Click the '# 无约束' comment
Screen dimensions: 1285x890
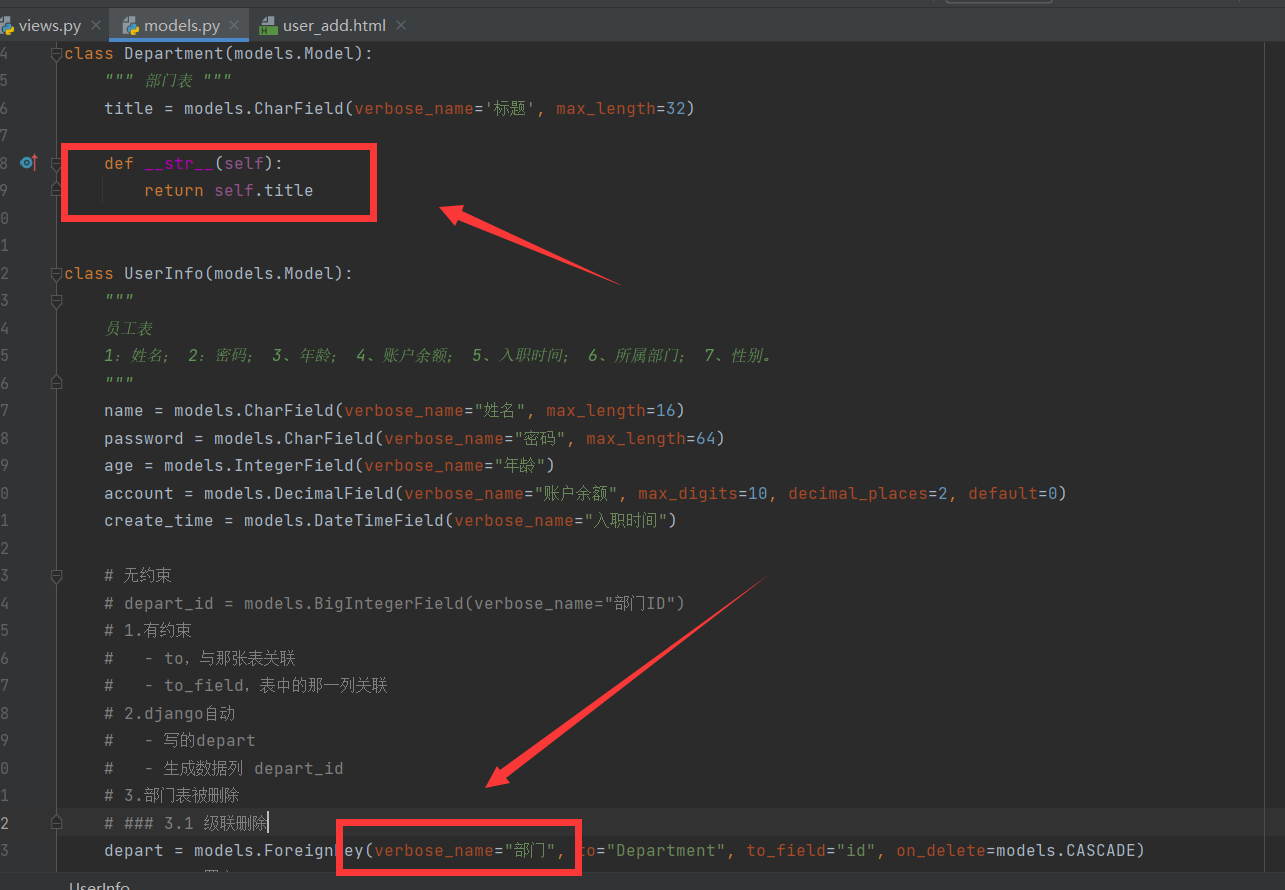138,576
